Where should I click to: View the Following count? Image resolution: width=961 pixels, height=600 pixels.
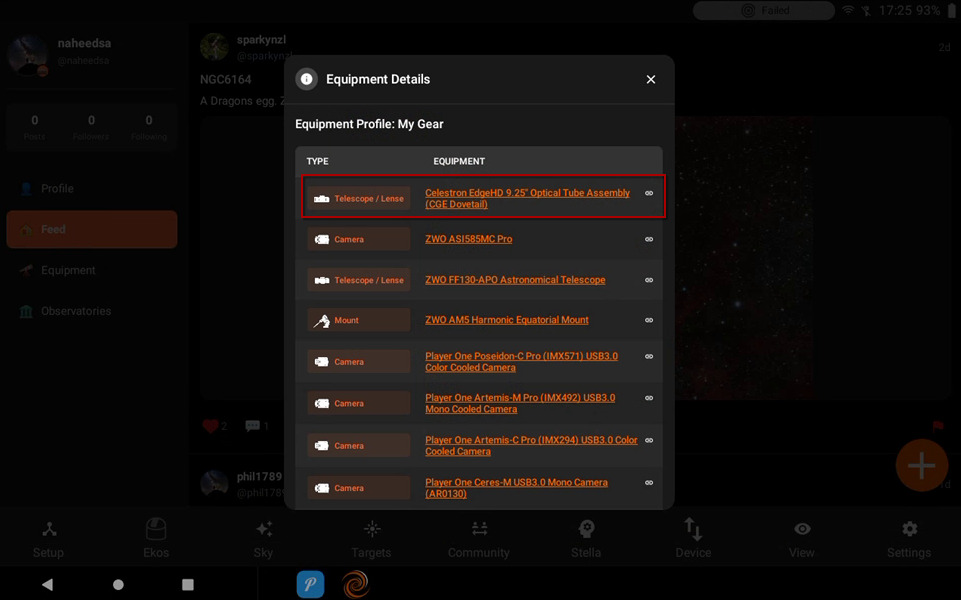pyautogui.click(x=149, y=127)
